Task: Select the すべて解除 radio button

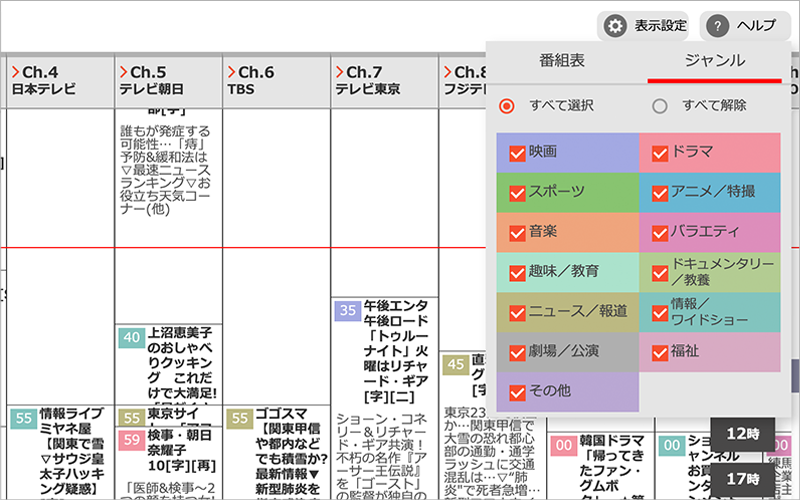Action: (659, 106)
